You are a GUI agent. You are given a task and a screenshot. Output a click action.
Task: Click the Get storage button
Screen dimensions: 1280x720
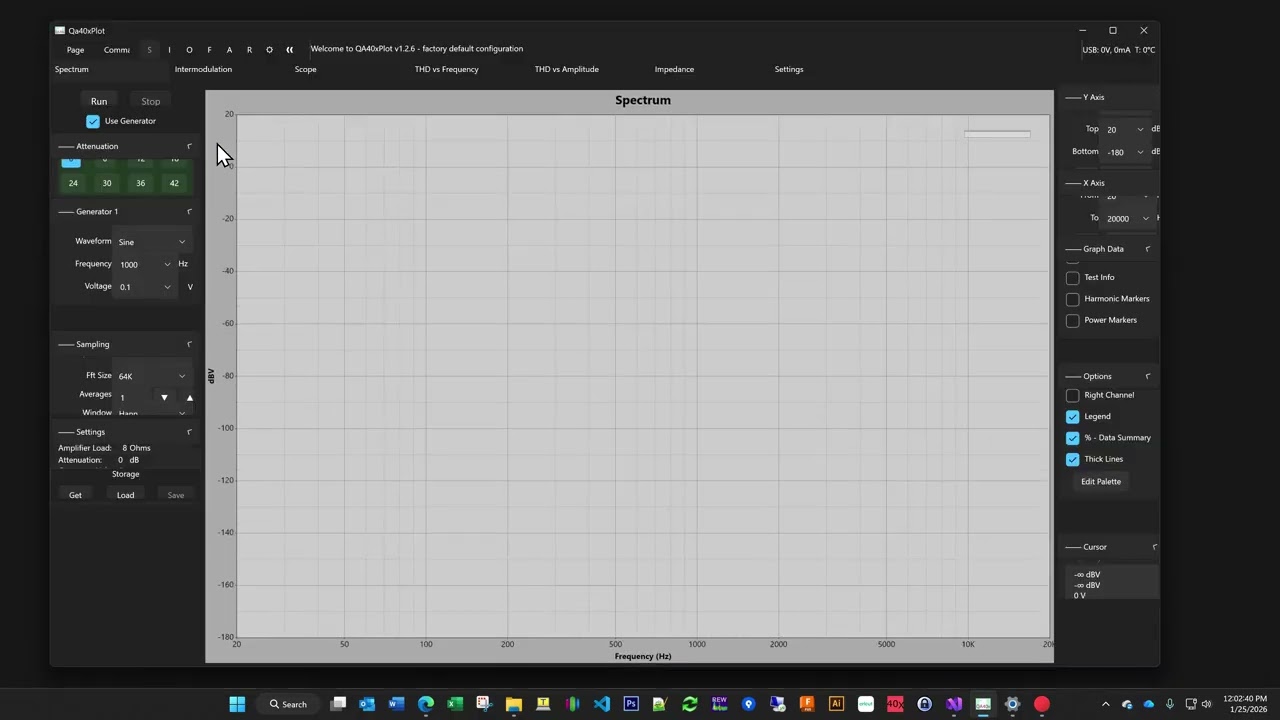tap(75, 495)
